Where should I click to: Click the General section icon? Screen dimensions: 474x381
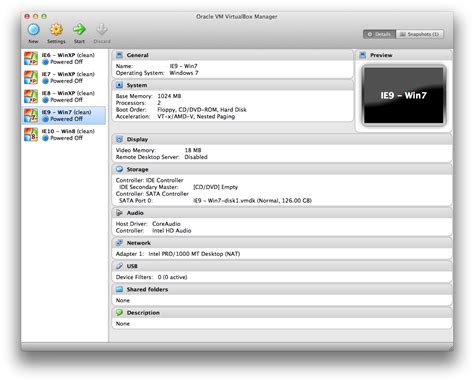tap(119, 55)
